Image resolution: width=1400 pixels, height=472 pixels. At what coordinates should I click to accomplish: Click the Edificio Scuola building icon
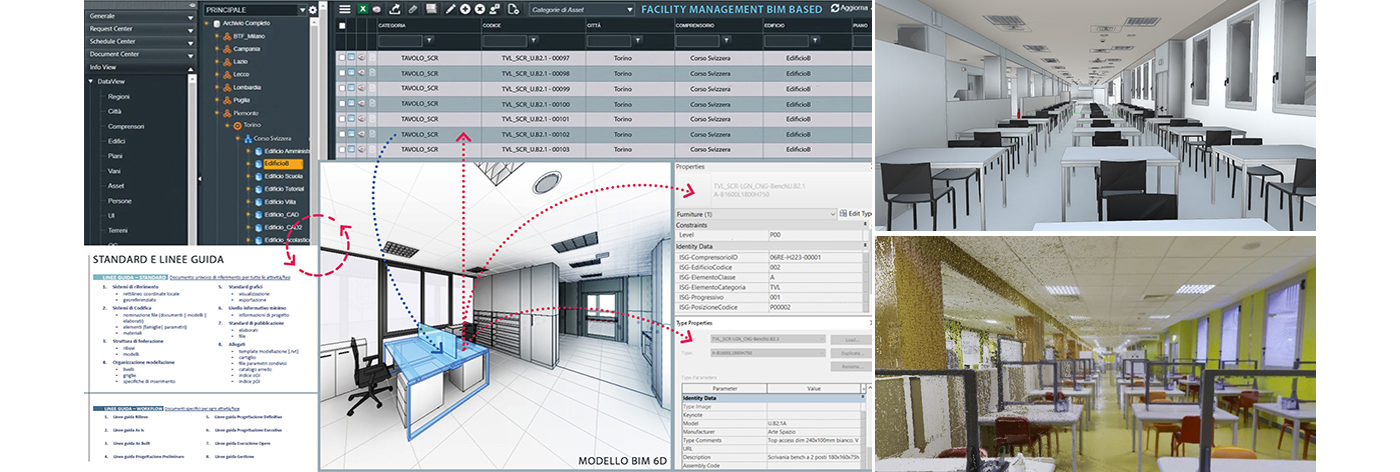(x=258, y=176)
